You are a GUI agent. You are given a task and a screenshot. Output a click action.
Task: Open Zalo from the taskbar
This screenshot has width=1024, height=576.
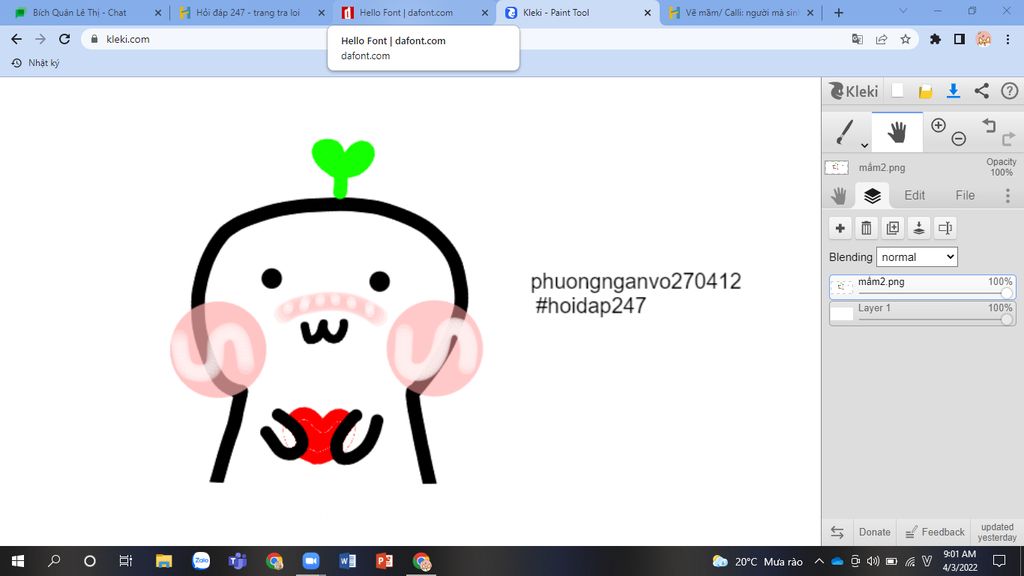(x=200, y=560)
